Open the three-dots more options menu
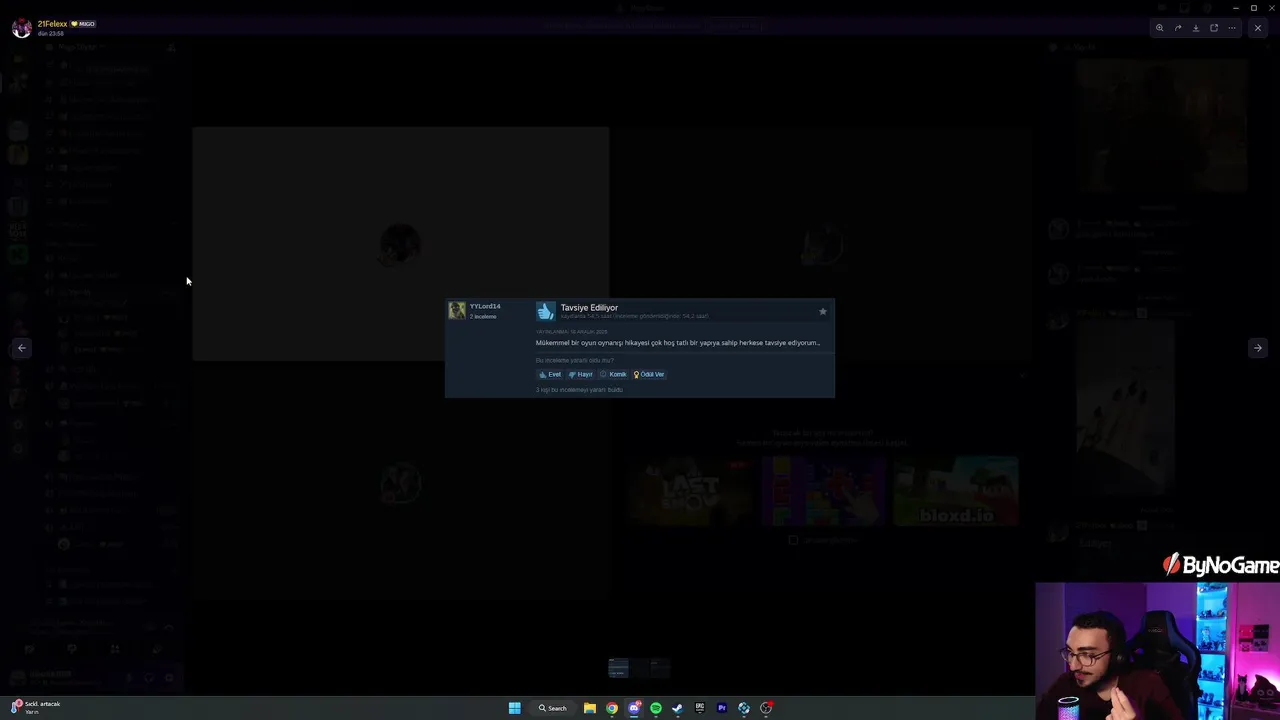 [1232, 28]
